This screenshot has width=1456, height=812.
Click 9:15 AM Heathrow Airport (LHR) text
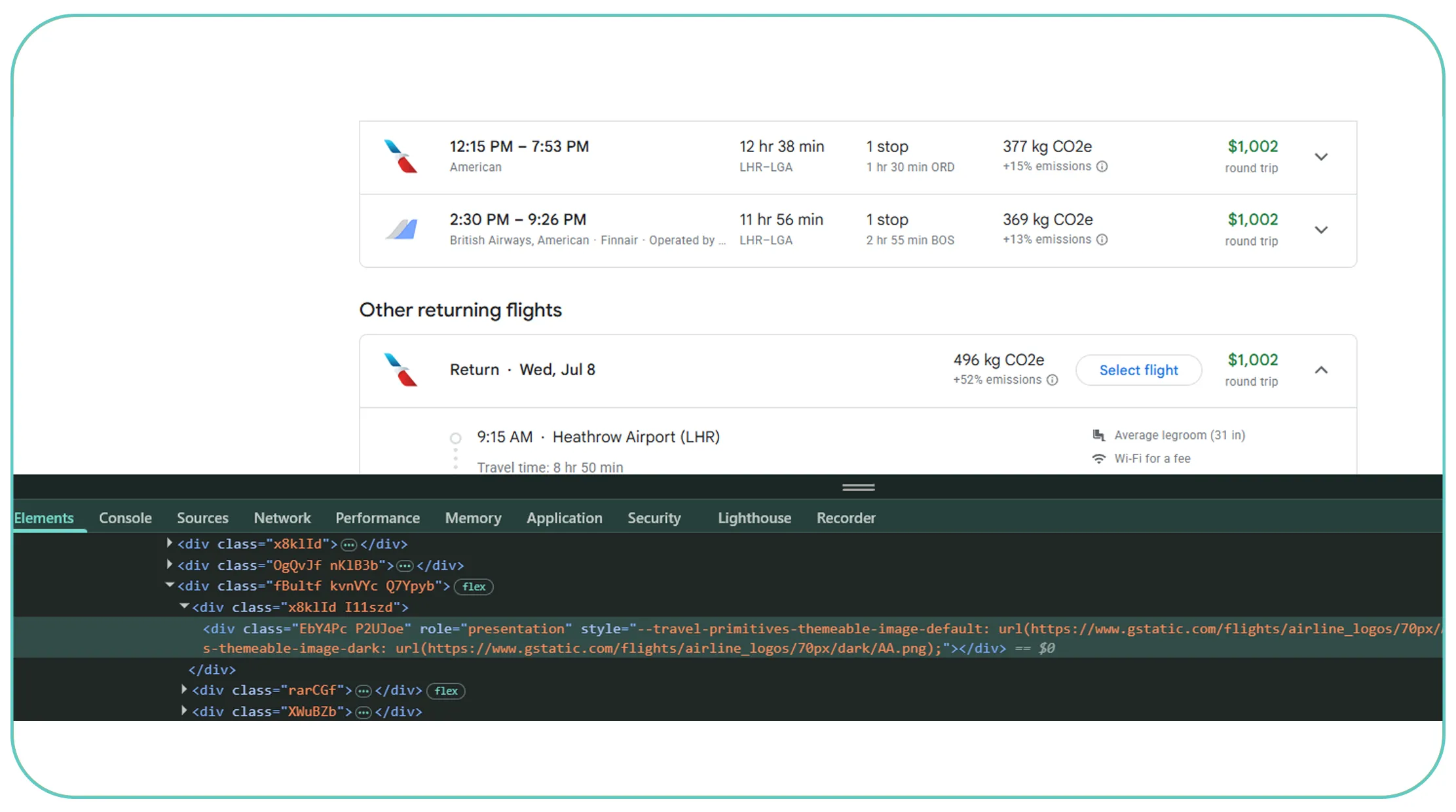[x=599, y=437]
